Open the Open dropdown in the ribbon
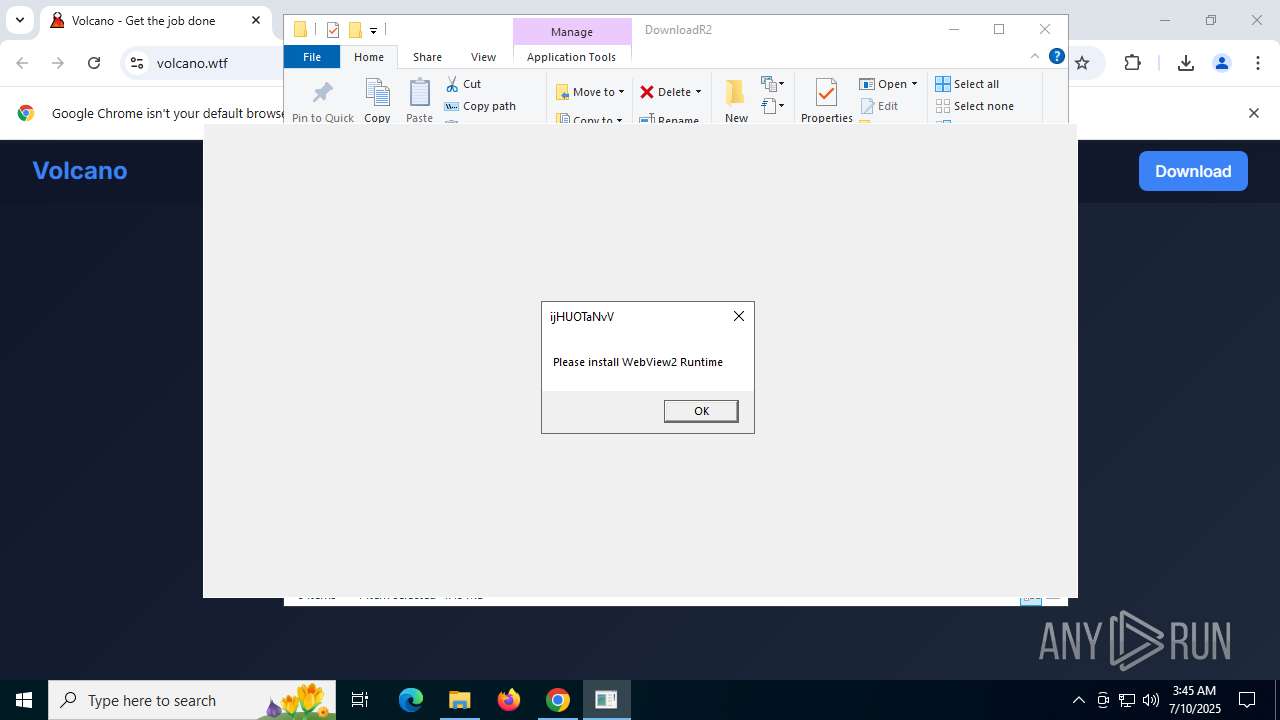 click(888, 84)
